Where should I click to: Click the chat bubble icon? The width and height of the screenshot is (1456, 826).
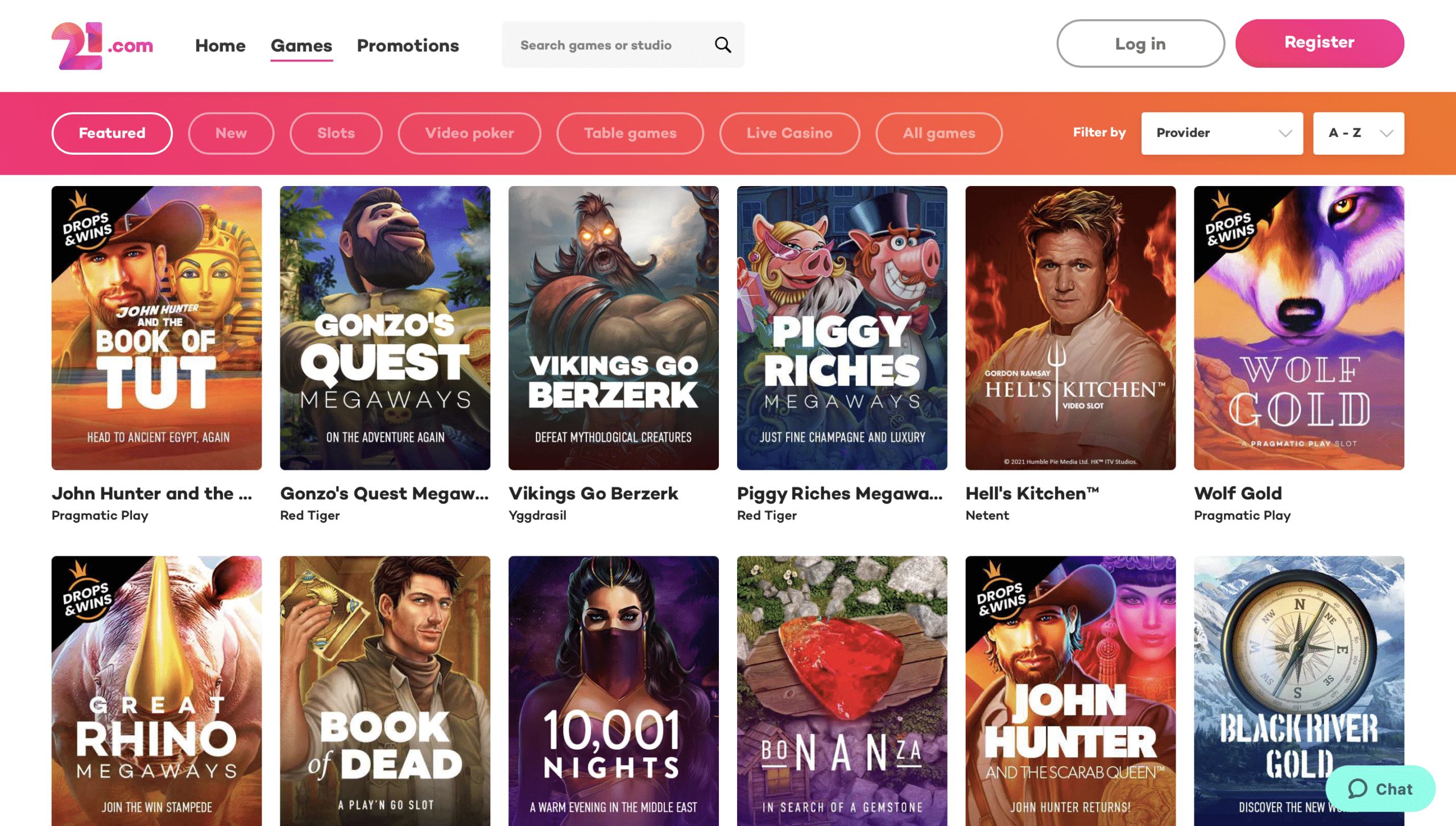point(1358,788)
